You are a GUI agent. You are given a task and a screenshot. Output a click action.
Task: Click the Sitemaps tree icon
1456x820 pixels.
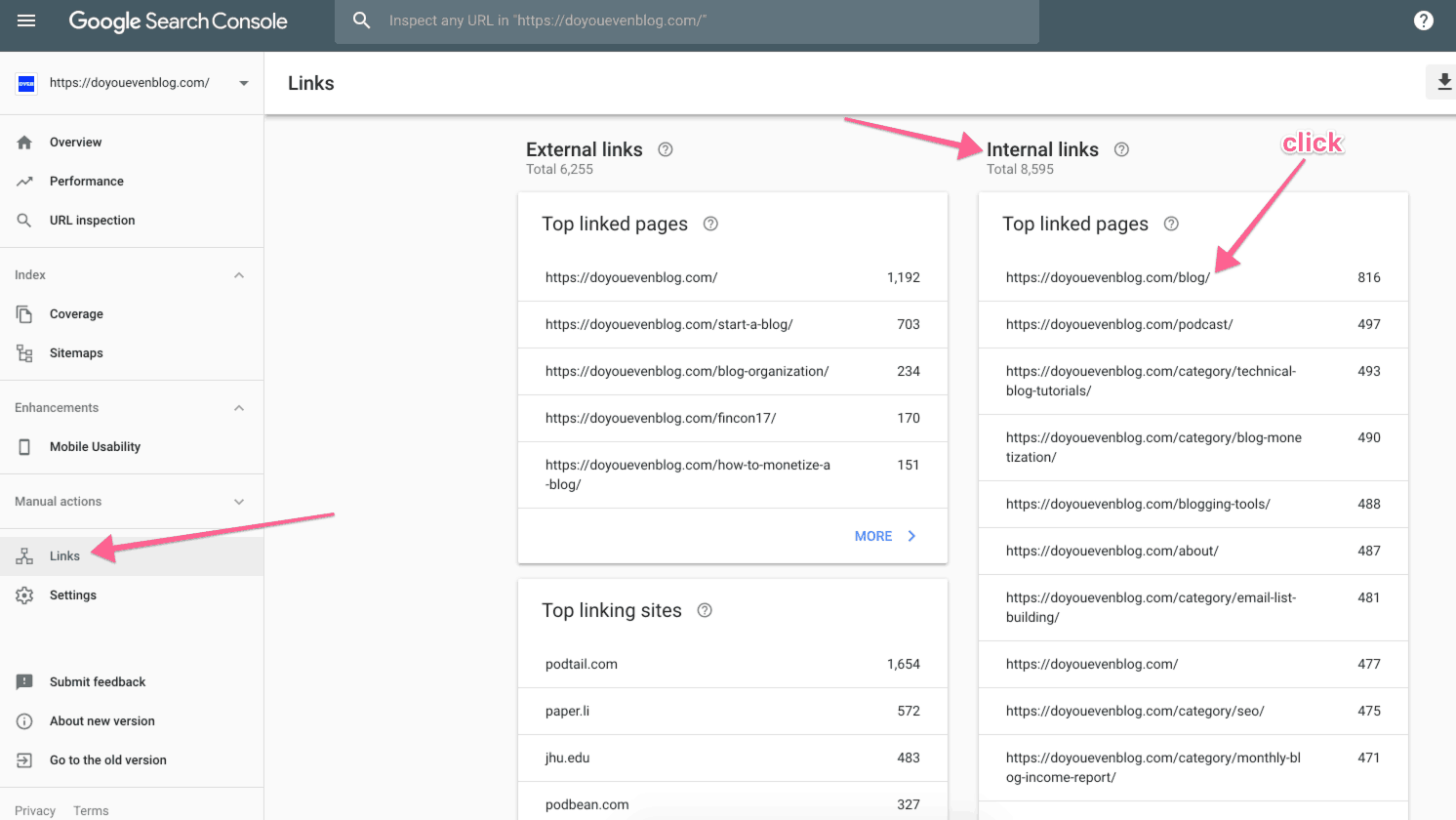coord(24,353)
